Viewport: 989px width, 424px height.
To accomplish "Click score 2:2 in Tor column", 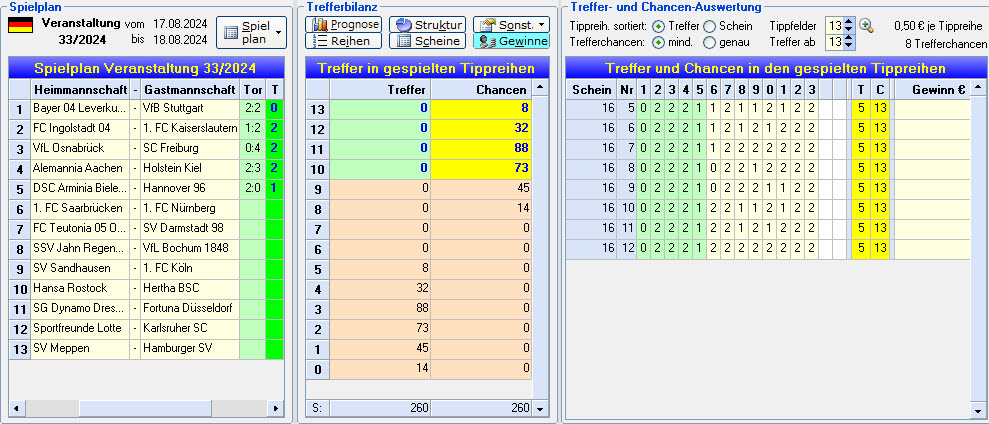I will pos(252,109).
